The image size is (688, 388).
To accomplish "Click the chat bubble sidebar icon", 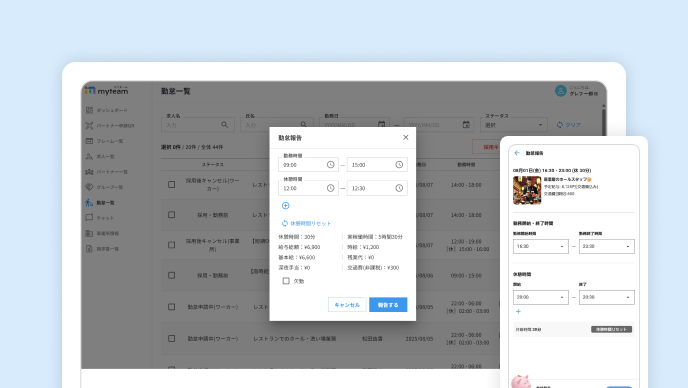I will click(89, 218).
